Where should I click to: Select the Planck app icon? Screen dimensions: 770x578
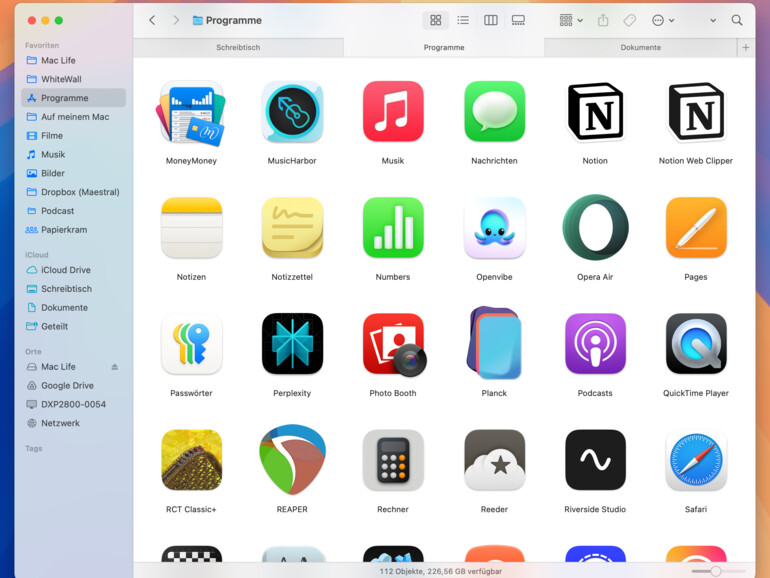pos(494,343)
